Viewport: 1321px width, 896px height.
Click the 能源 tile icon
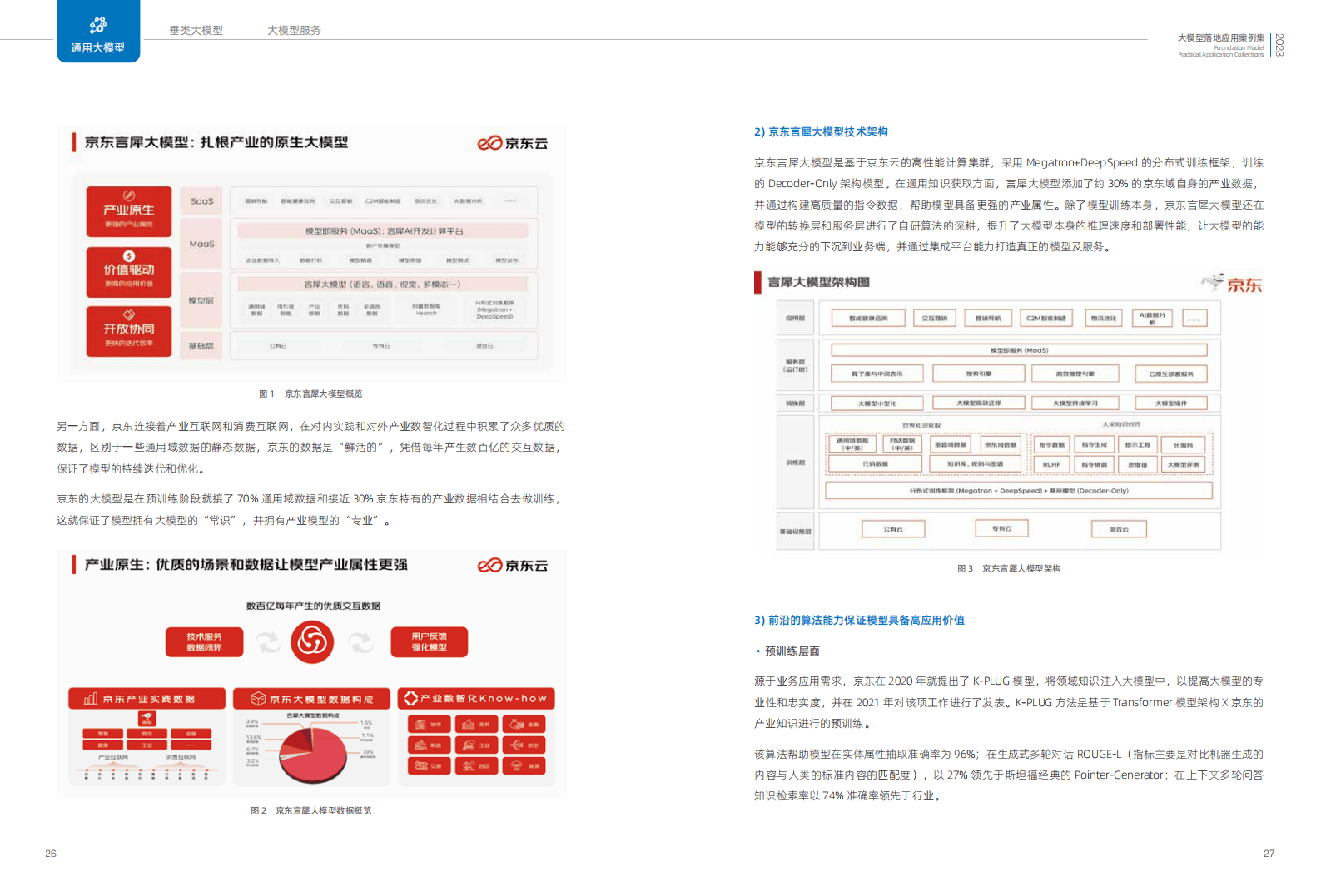518,765
